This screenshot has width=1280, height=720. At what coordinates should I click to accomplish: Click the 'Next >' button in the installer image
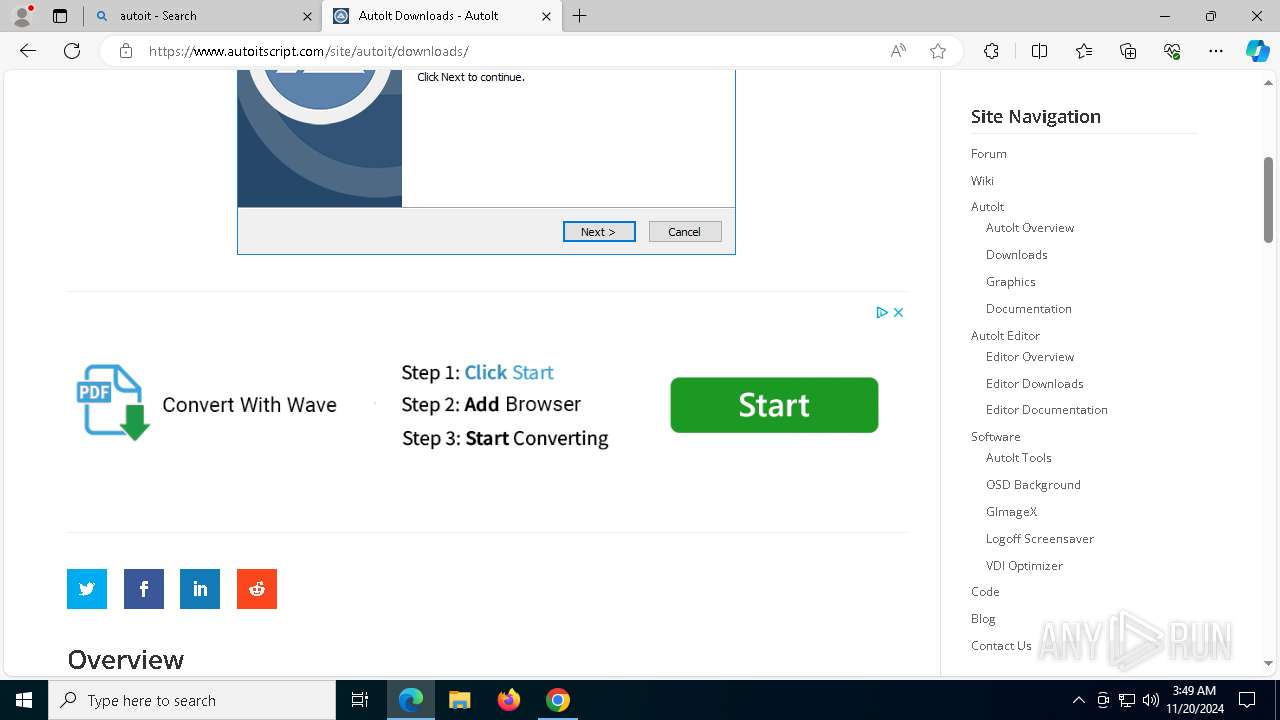click(x=599, y=231)
